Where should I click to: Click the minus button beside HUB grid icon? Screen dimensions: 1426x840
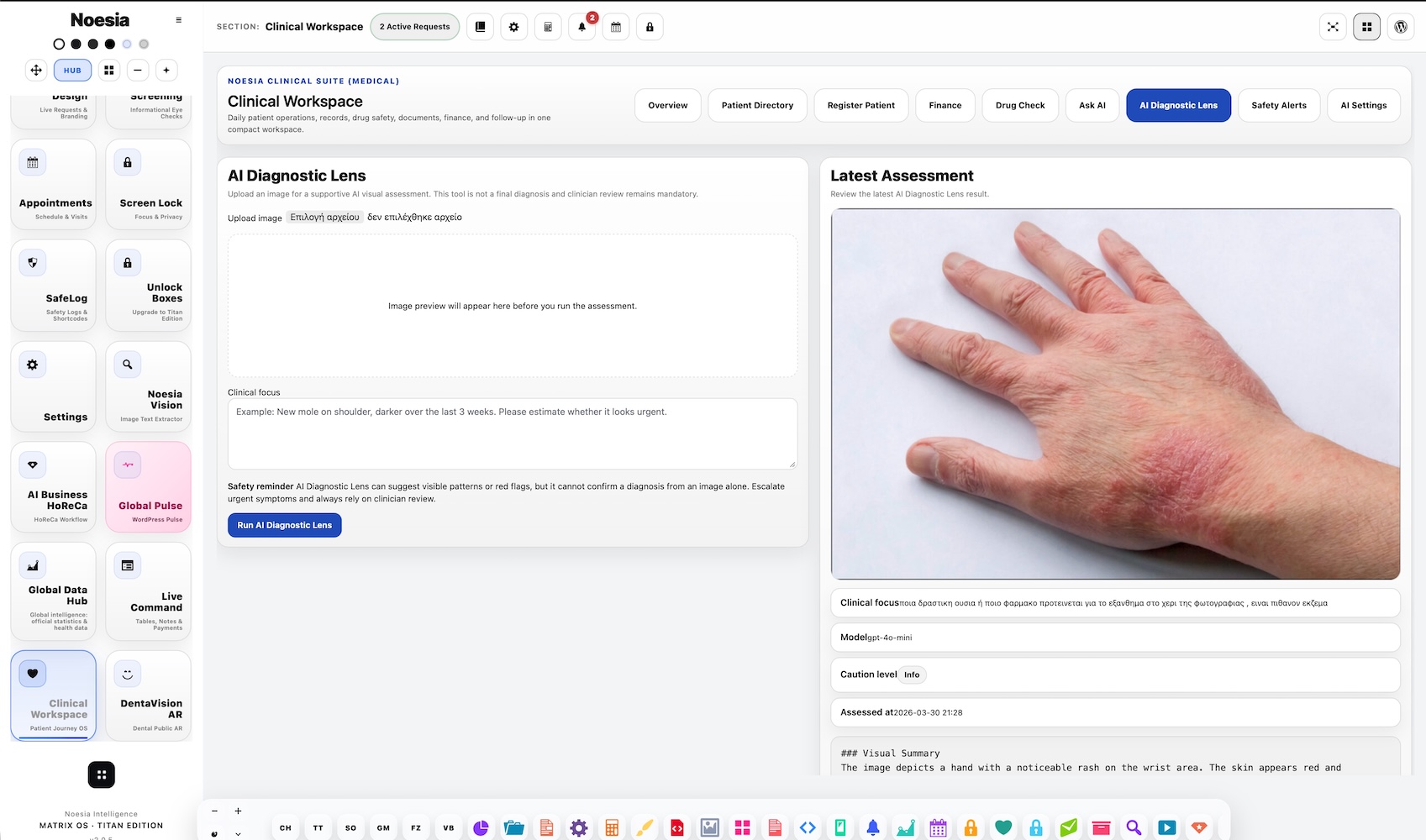tap(138, 71)
